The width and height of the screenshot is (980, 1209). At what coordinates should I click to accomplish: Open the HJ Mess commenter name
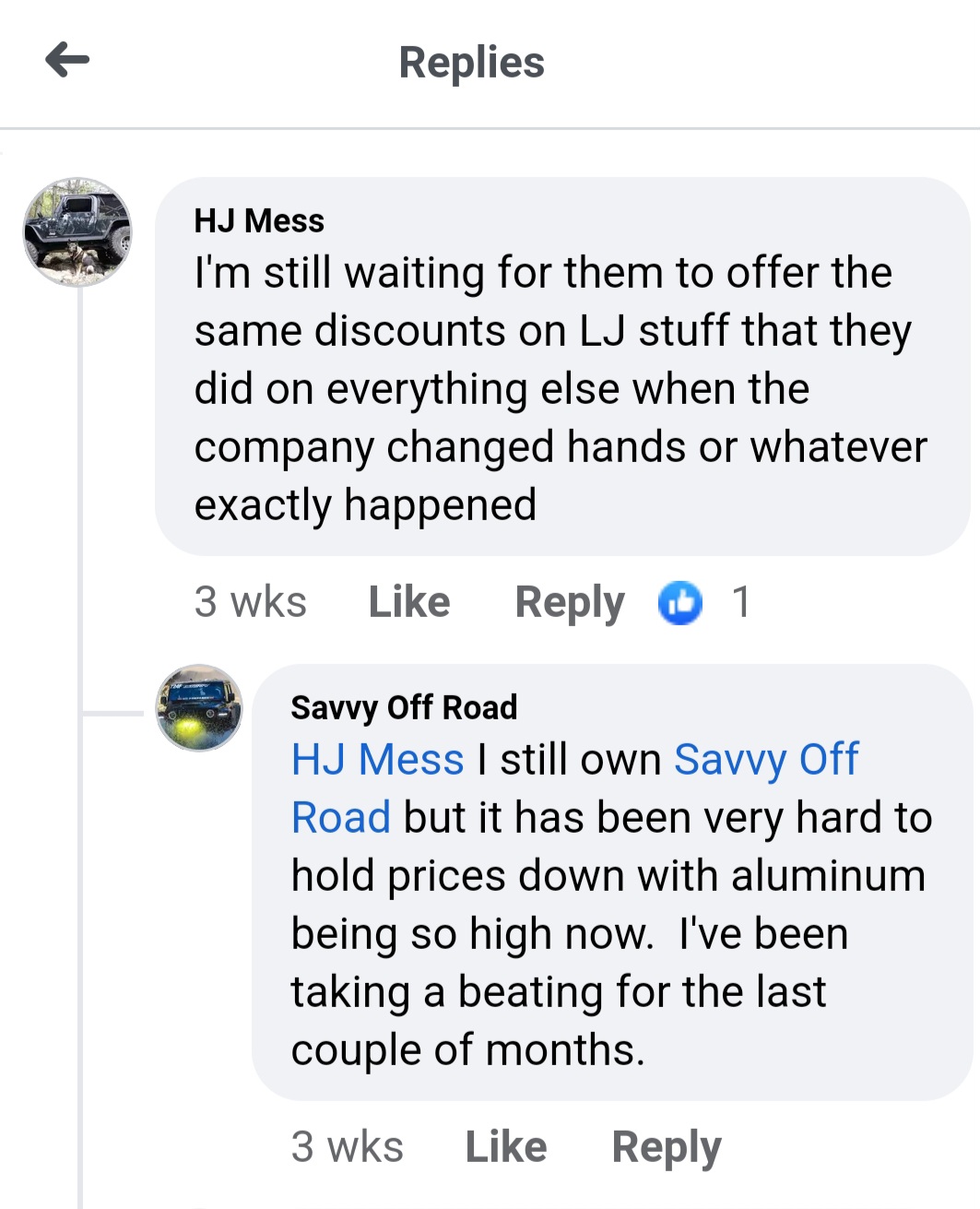pos(259,221)
